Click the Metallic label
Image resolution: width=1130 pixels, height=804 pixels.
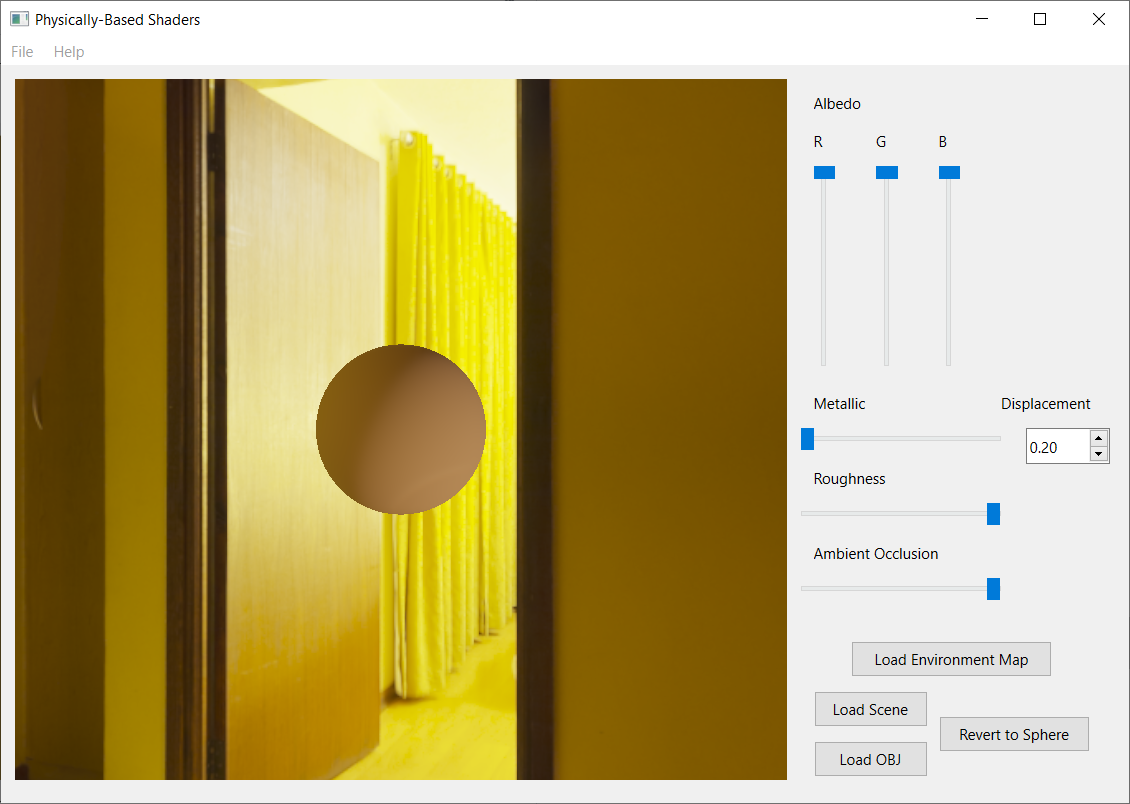(839, 404)
